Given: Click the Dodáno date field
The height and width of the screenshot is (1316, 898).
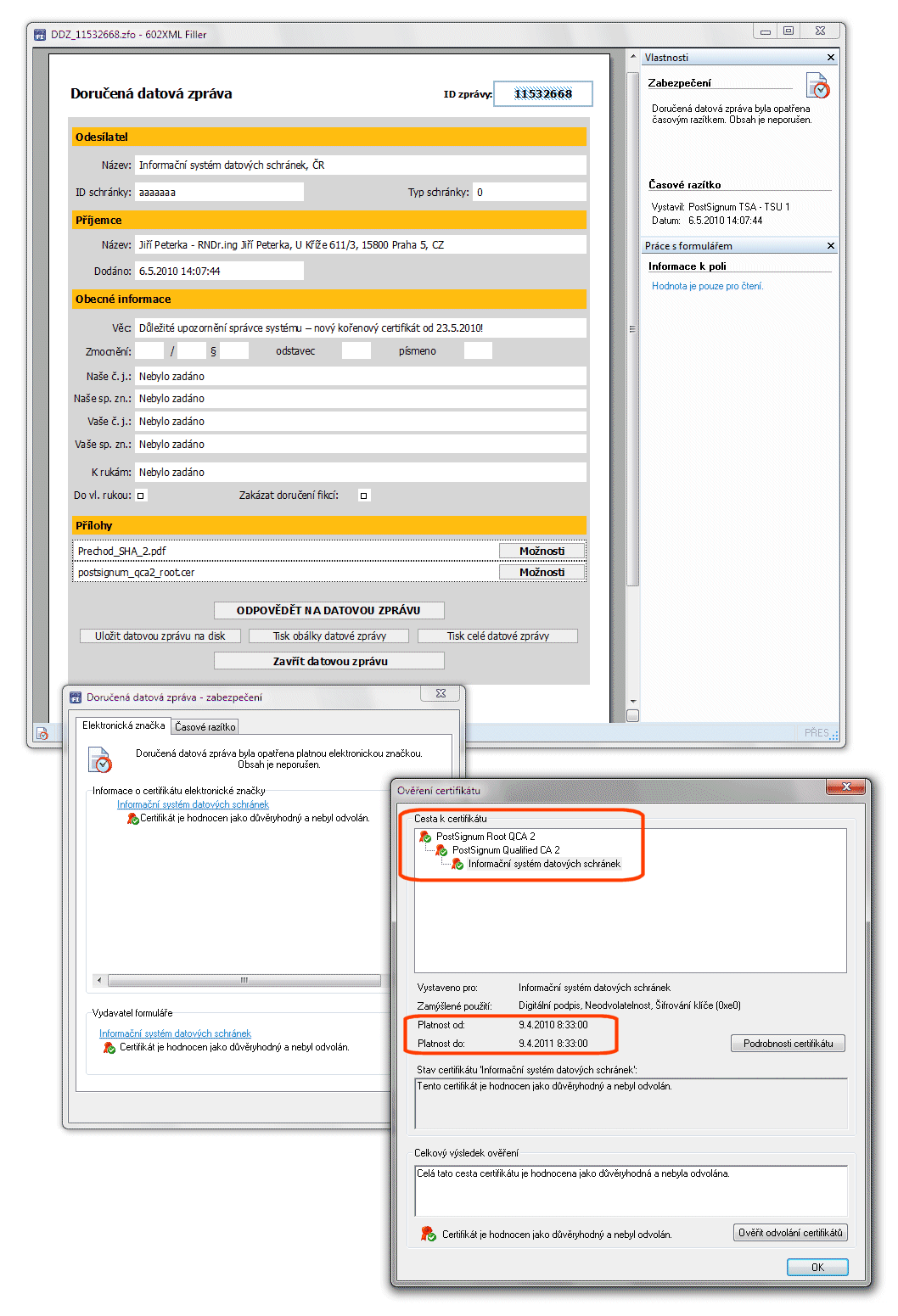Looking at the screenshot, I should click(220, 272).
